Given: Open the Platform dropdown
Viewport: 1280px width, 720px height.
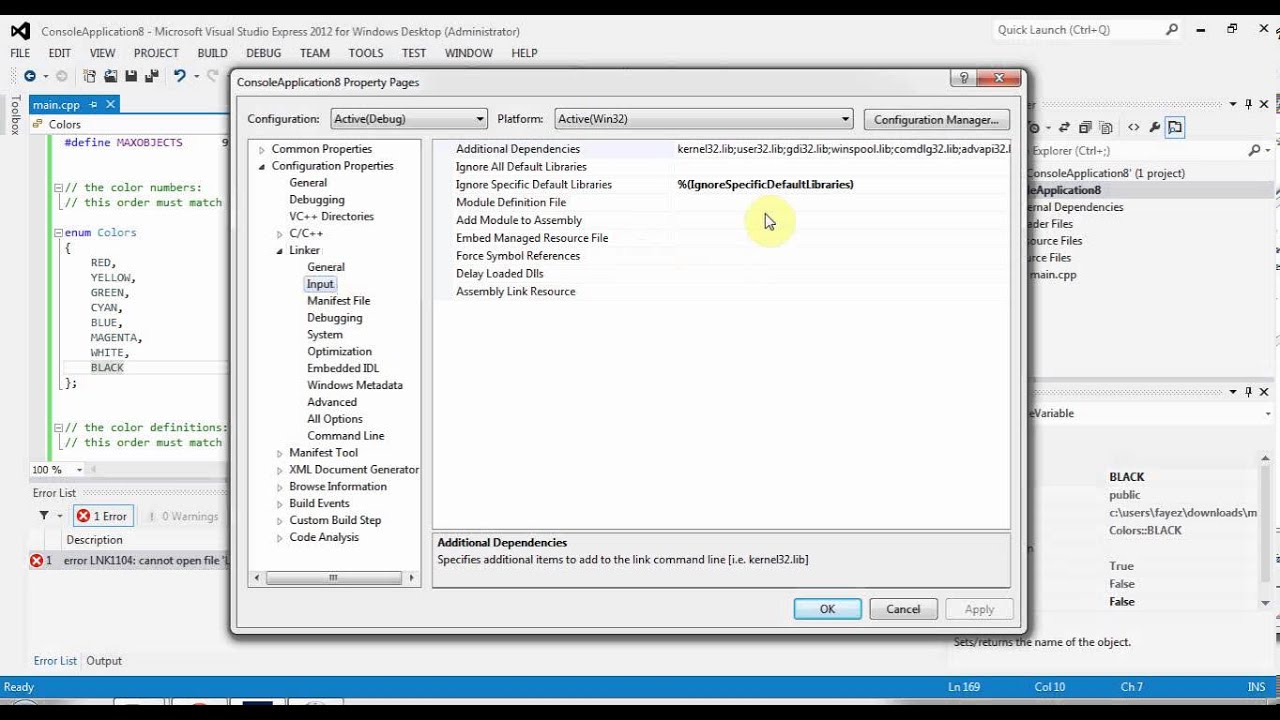Looking at the screenshot, I should tap(704, 119).
